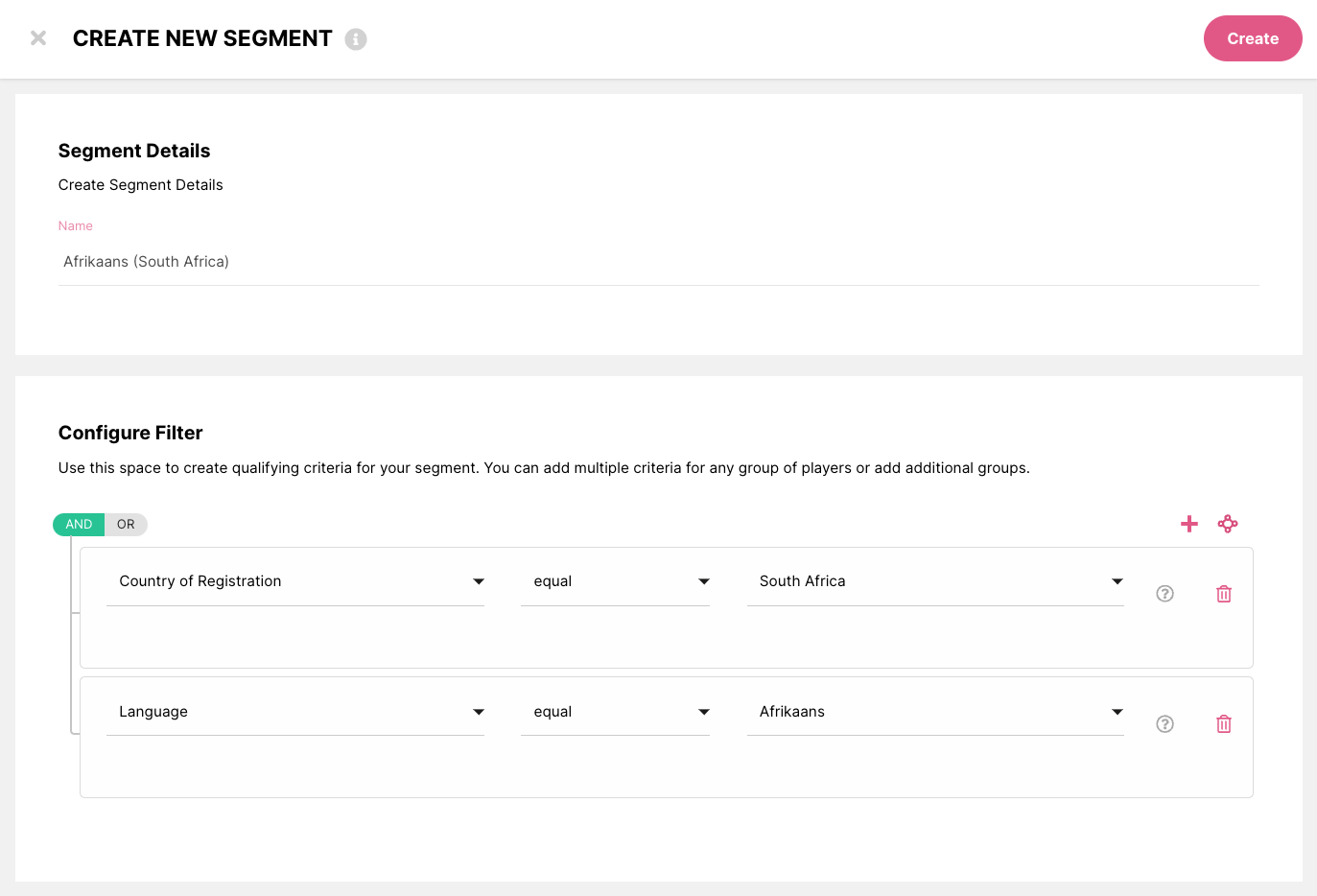The width and height of the screenshot is (1317, 896).
Task: Add a new criterion with plus icon
Action: 1189,524
